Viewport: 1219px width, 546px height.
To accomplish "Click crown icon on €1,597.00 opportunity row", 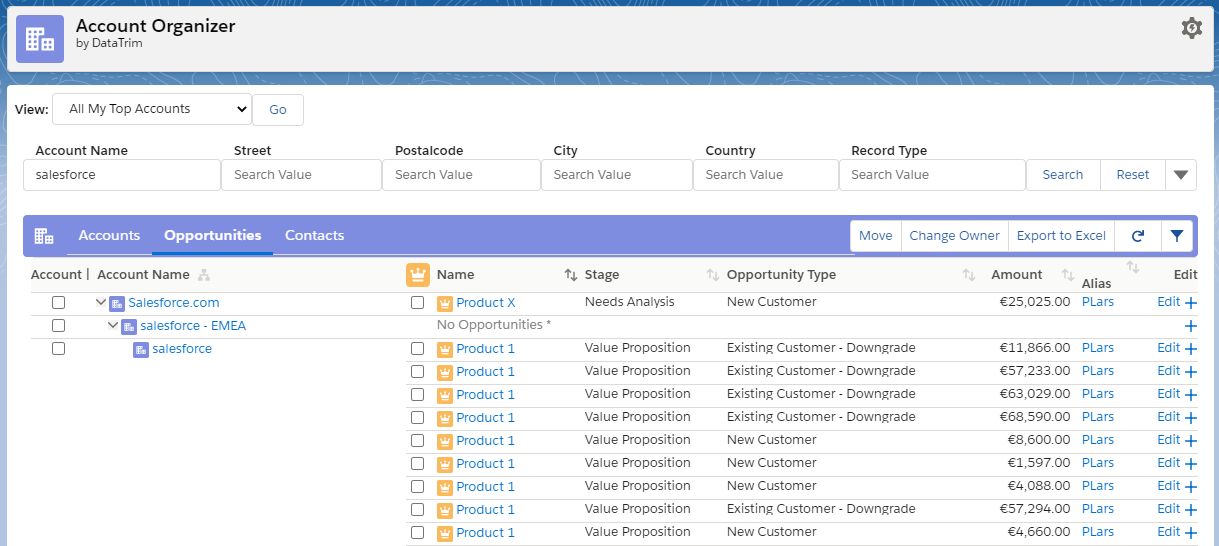I will pos(445,464).
